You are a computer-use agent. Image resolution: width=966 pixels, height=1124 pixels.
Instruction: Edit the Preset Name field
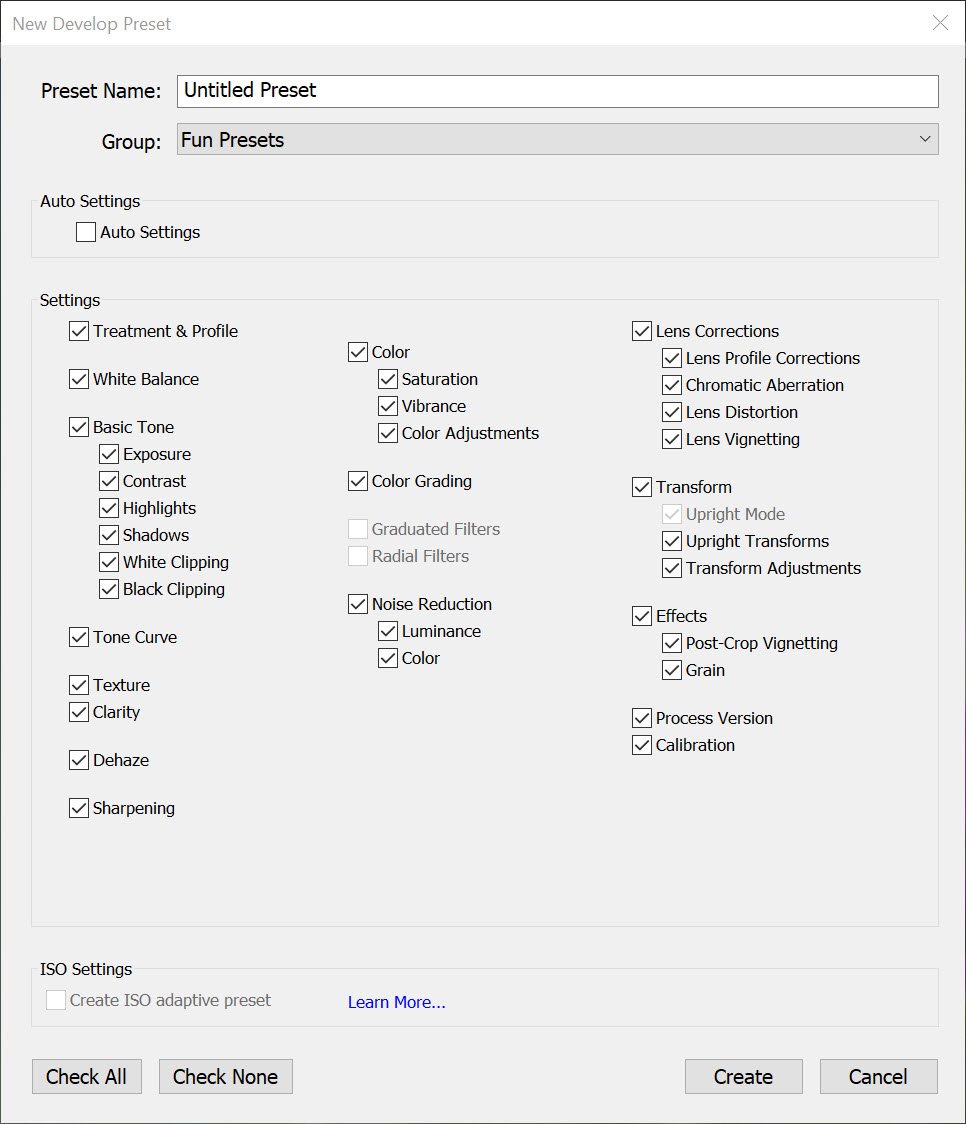pos(556,91)
